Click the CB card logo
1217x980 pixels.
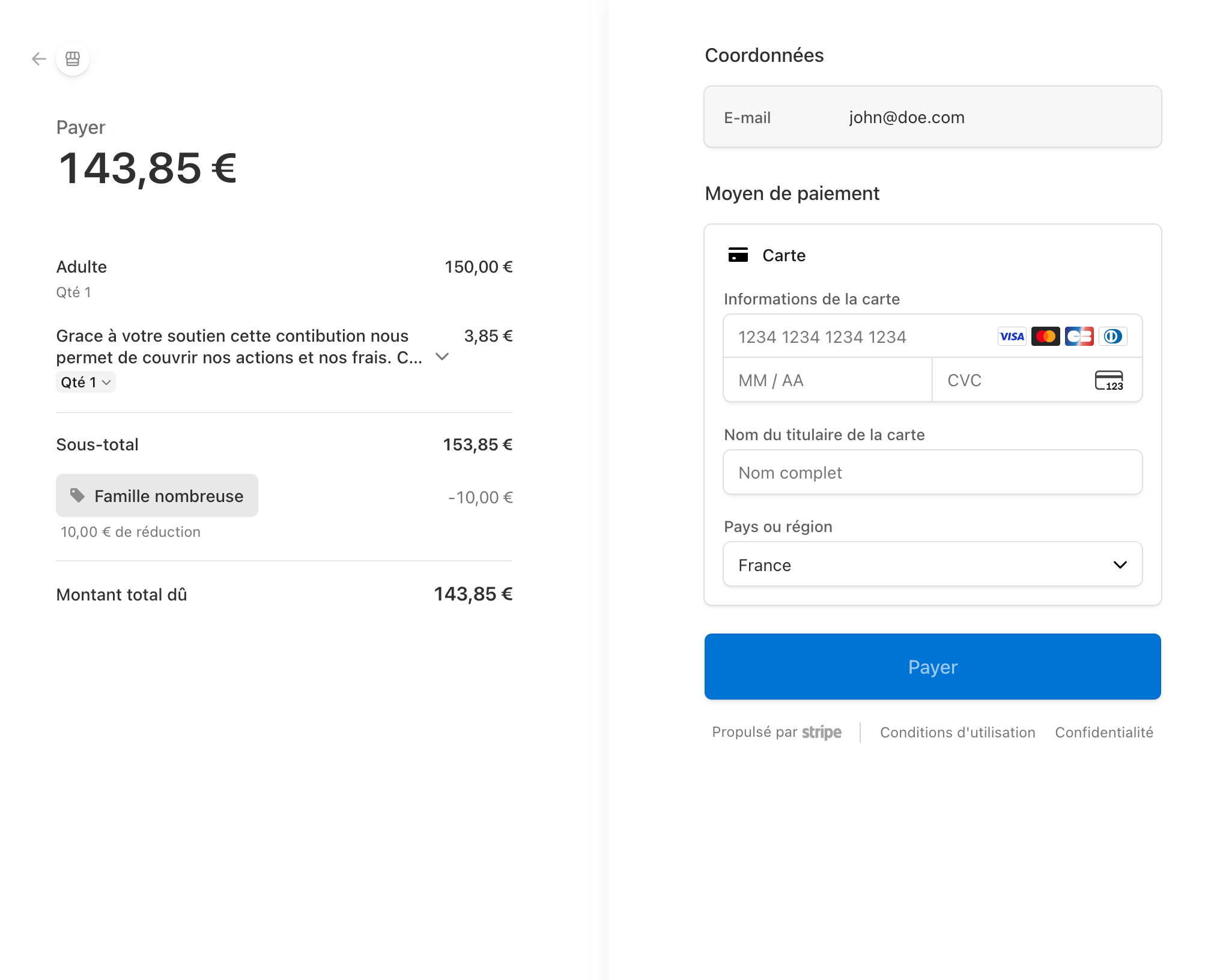coord(1079,336)
